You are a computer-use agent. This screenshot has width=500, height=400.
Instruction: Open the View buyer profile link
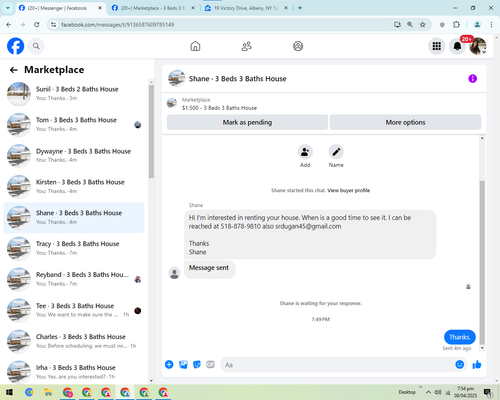point(349,190)
